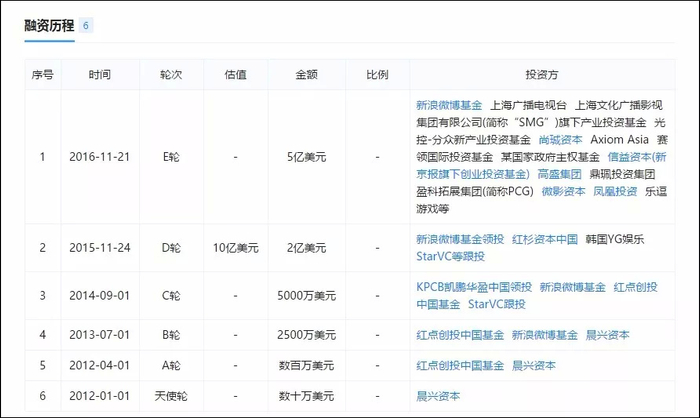
Task: Click the 5000万美元 amount cell
Action: pos(307,296)
